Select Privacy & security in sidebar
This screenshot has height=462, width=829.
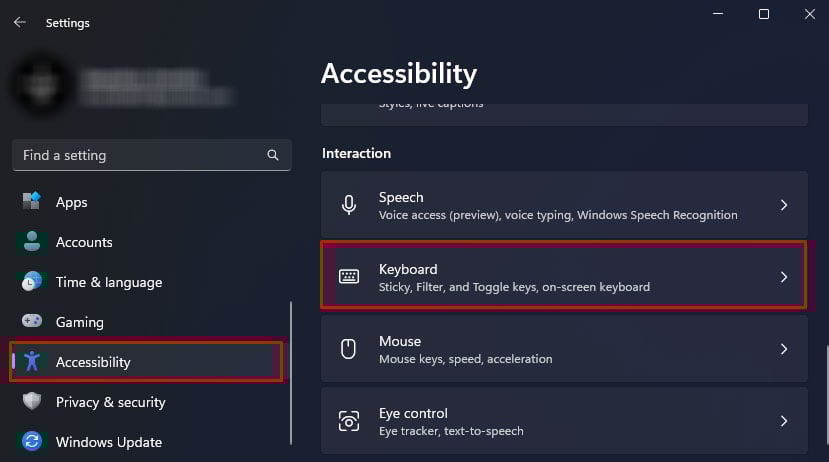(110, 402)
